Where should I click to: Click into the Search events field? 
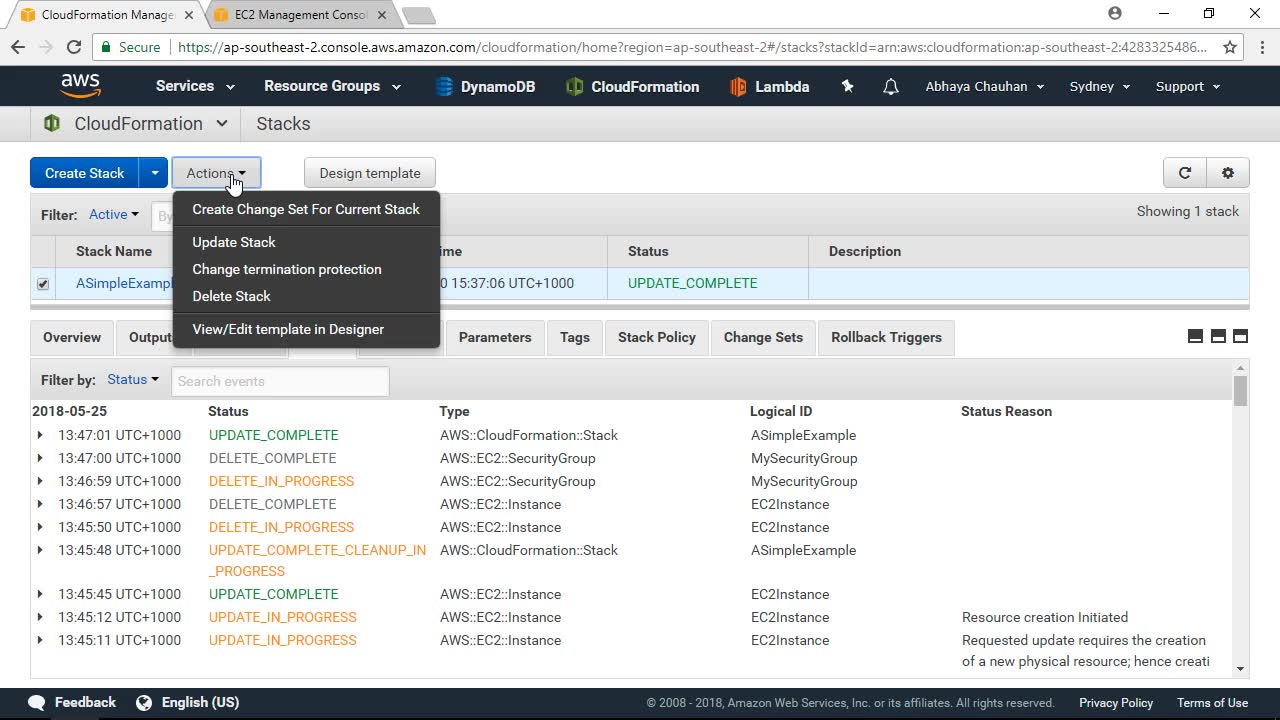pyautogui.click(x=280, y=381)
